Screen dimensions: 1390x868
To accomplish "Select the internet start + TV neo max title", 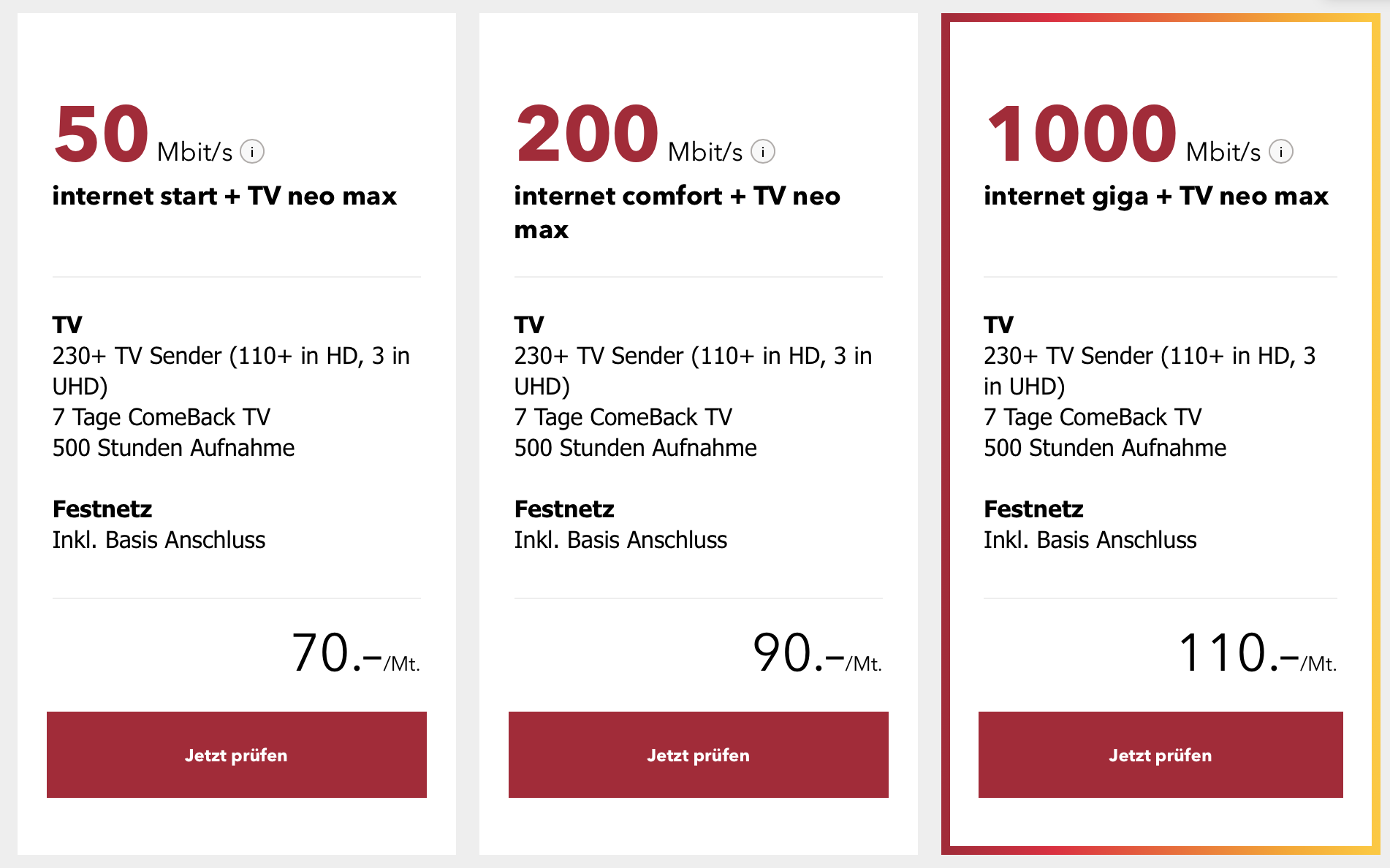I will [x=224, y=196].
